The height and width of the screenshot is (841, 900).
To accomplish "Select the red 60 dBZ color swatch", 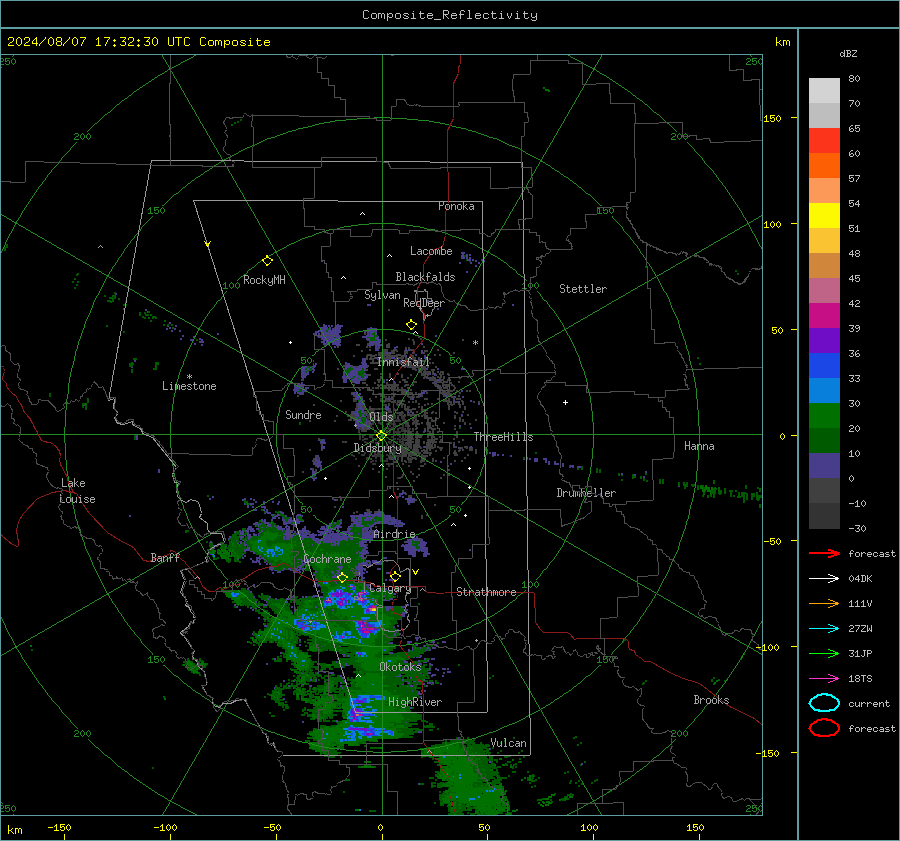I will (824, 141).
